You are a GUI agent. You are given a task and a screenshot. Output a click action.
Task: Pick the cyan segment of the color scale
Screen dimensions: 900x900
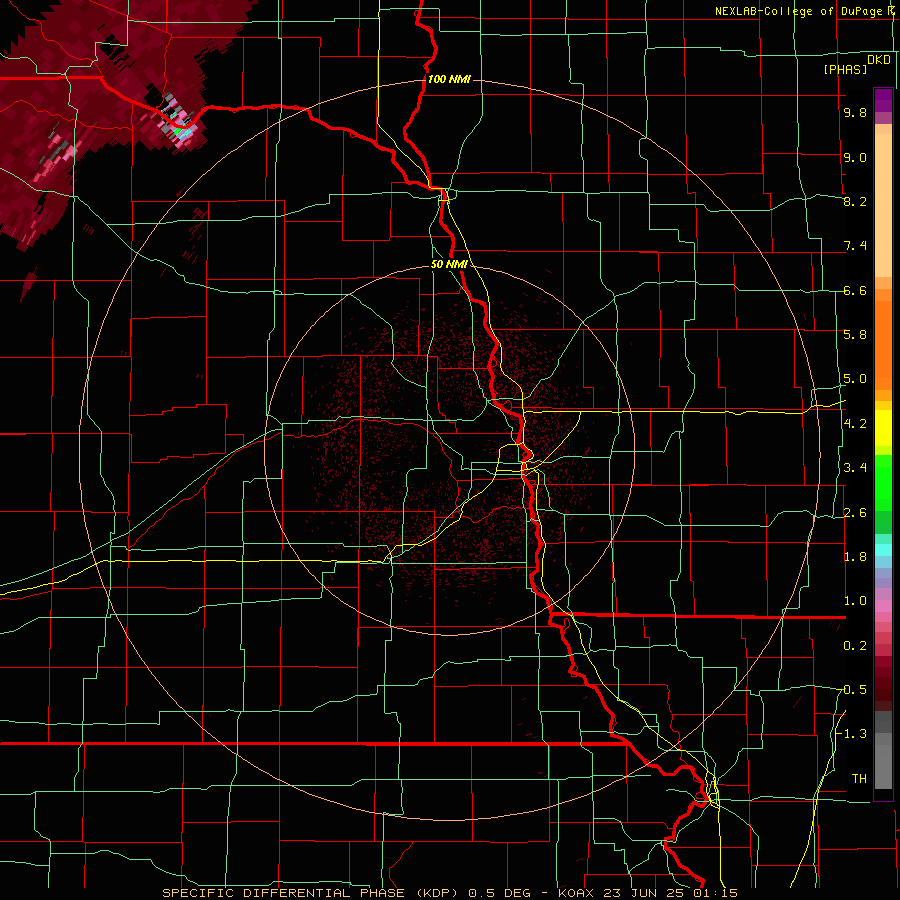[883, 550]
